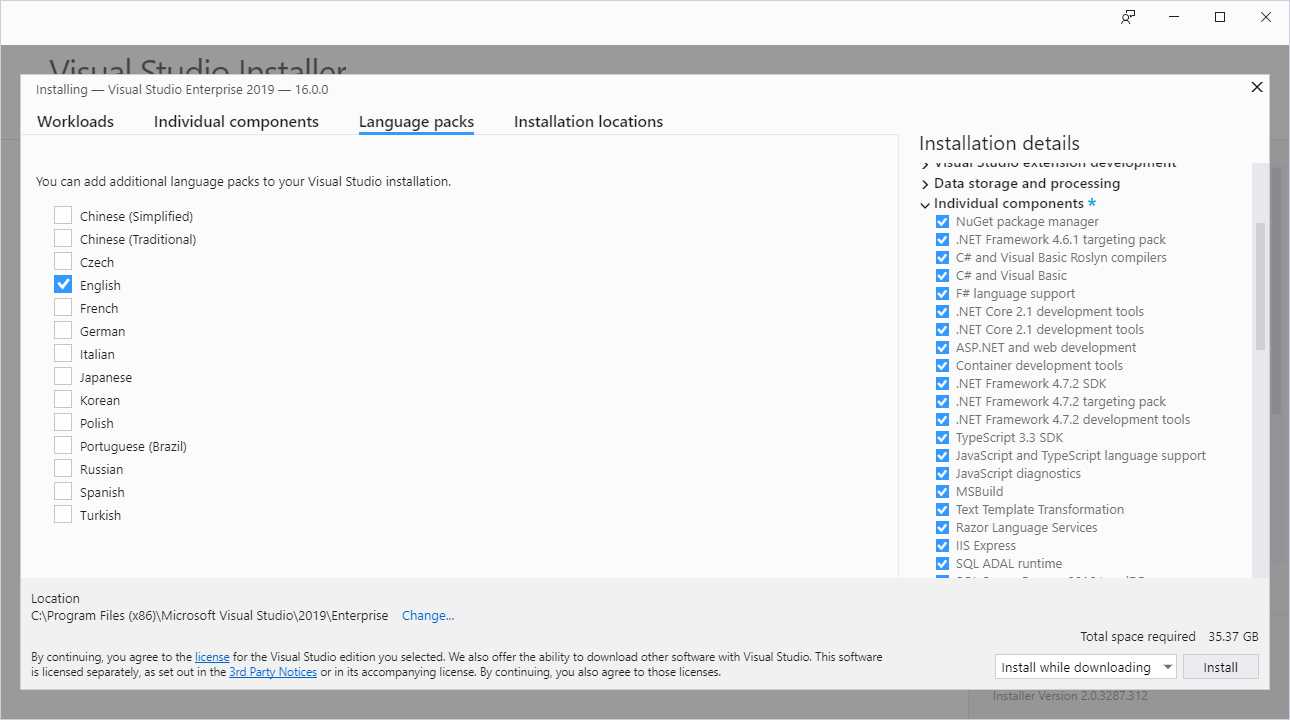Expand the Data storage and processing section
Viewport: 1290px width, 720px height.
925,184
